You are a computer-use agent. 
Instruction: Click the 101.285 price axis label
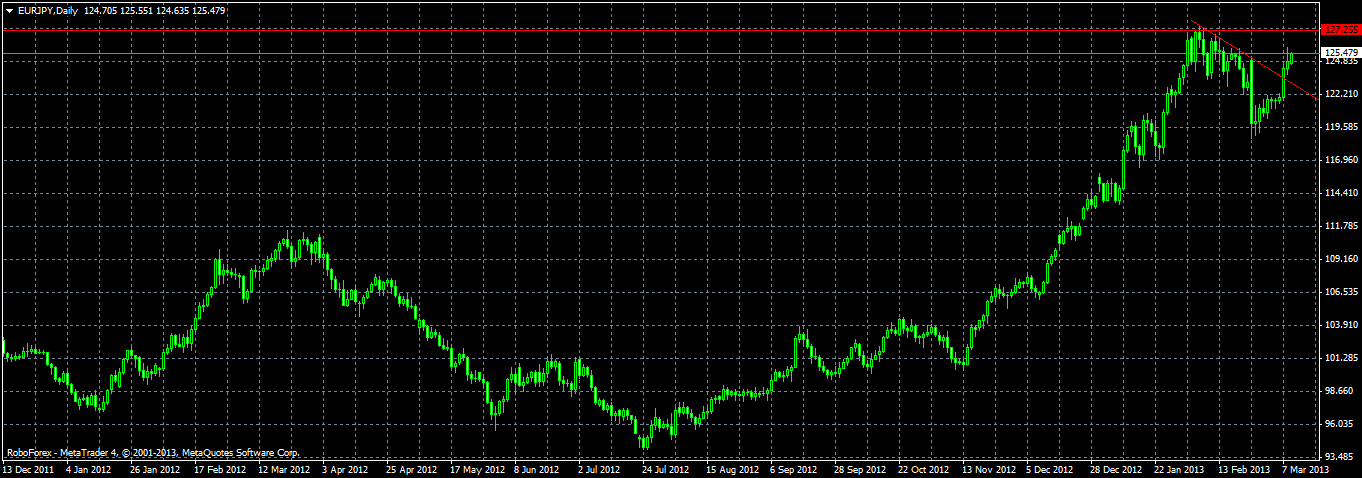[x=1339, y=358]
